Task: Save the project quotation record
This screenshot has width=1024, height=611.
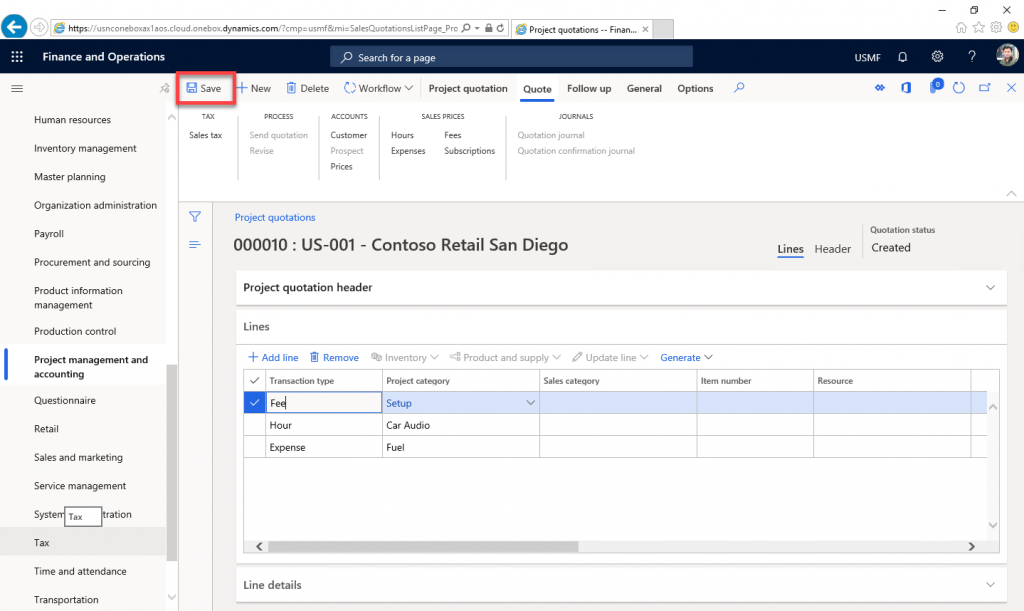Action: click(205, 88)
